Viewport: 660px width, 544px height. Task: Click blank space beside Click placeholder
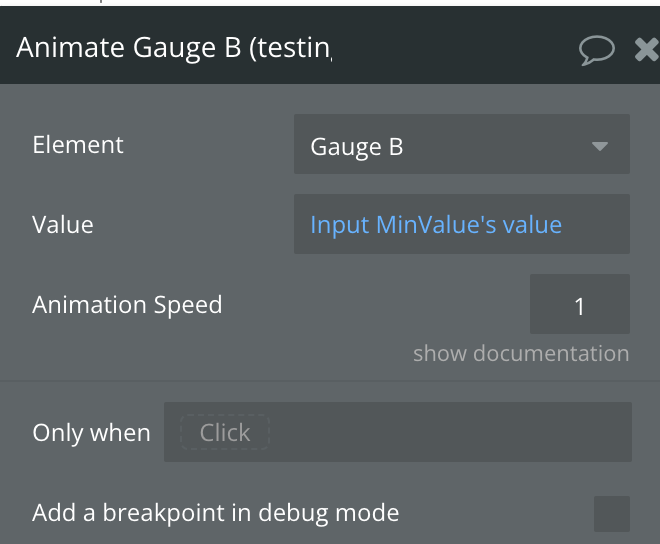(450, 432)
